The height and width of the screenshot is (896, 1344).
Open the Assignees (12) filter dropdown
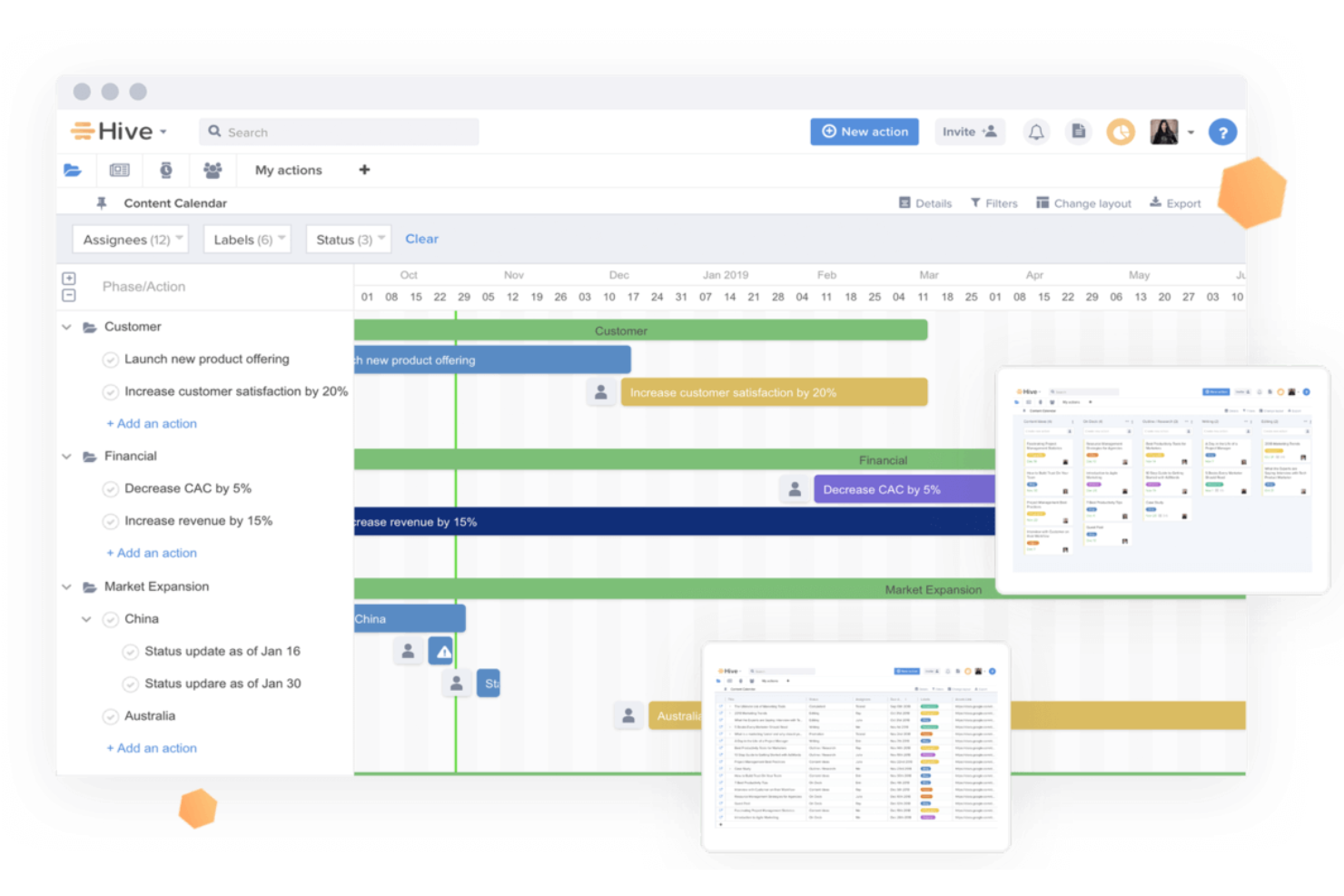click(x=132, y=239)
